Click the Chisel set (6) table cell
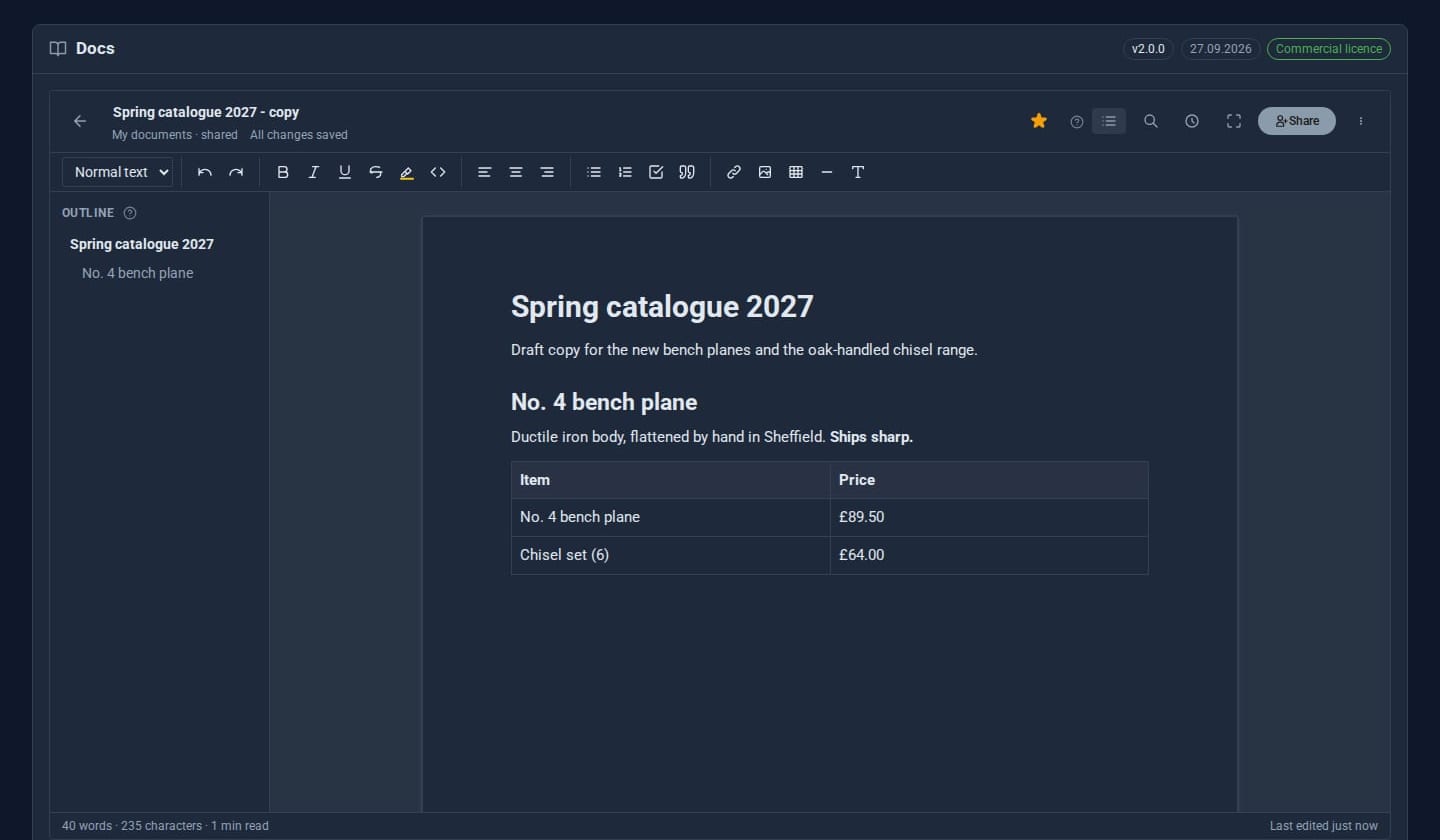1440x840 pixels. (x=671, y=555)
